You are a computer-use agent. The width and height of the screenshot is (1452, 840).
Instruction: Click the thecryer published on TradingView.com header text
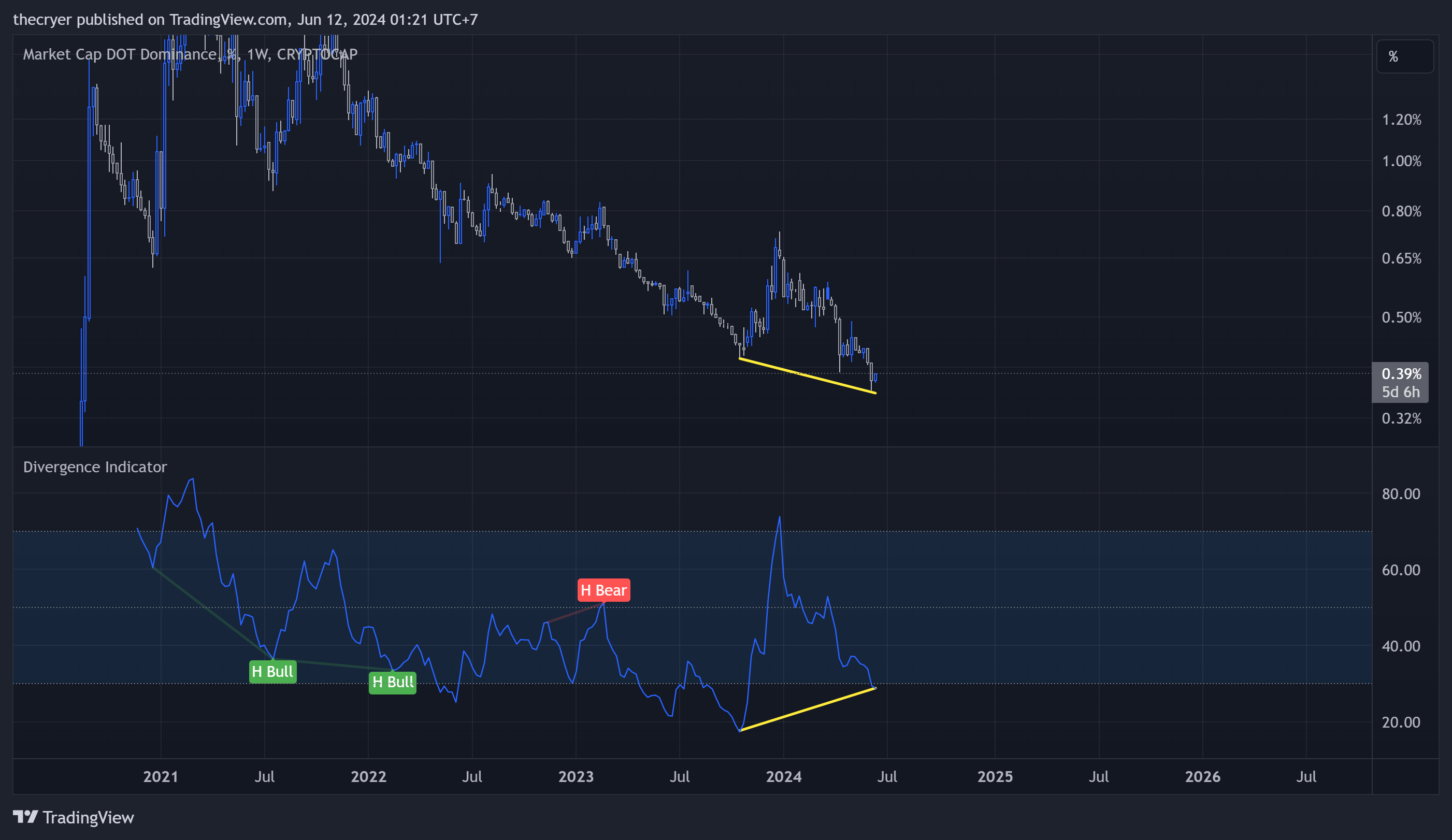246,20
